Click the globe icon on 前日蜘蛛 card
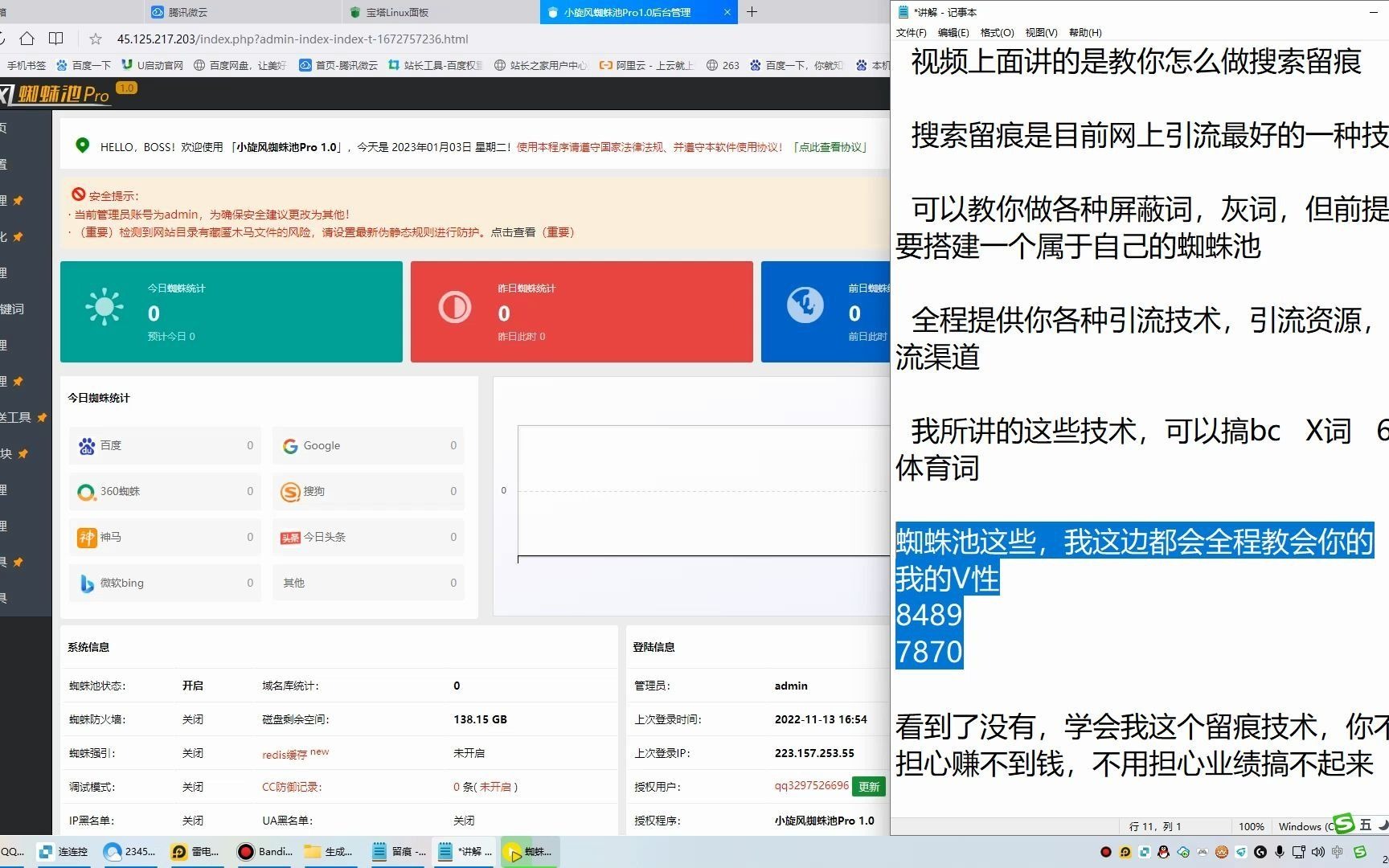The height and width of the screenshot is (868, 1389). (805, 305)
